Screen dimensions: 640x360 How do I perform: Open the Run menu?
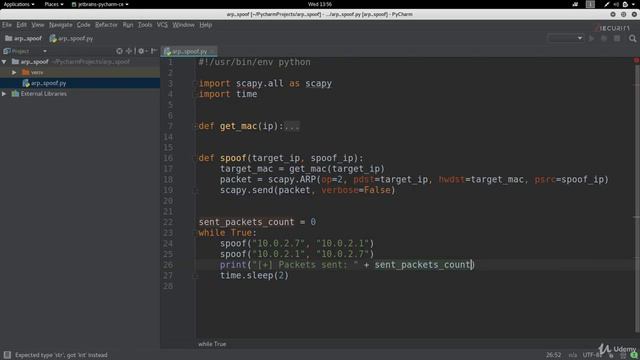(128, 25)
